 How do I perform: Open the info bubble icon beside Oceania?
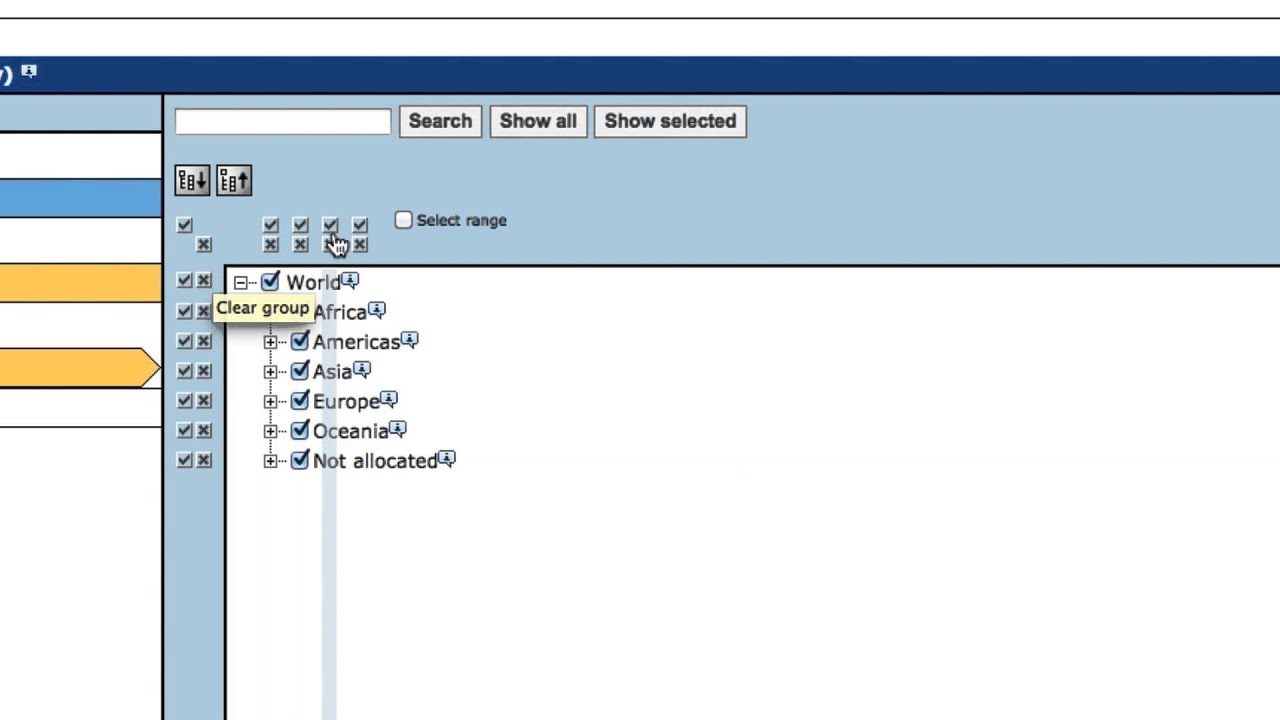coord(398,429)
